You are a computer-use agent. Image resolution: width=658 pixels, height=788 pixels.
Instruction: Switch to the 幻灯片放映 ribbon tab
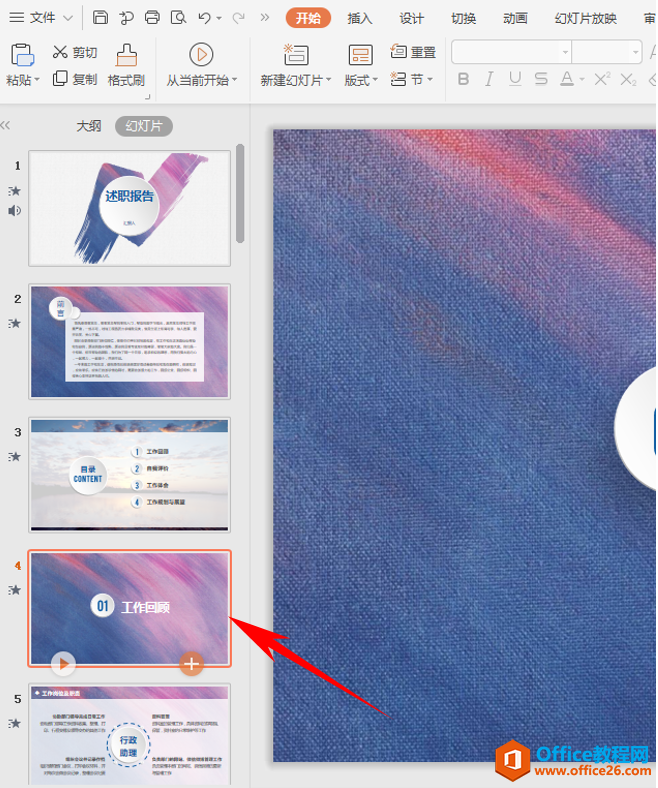pos(586,19)
